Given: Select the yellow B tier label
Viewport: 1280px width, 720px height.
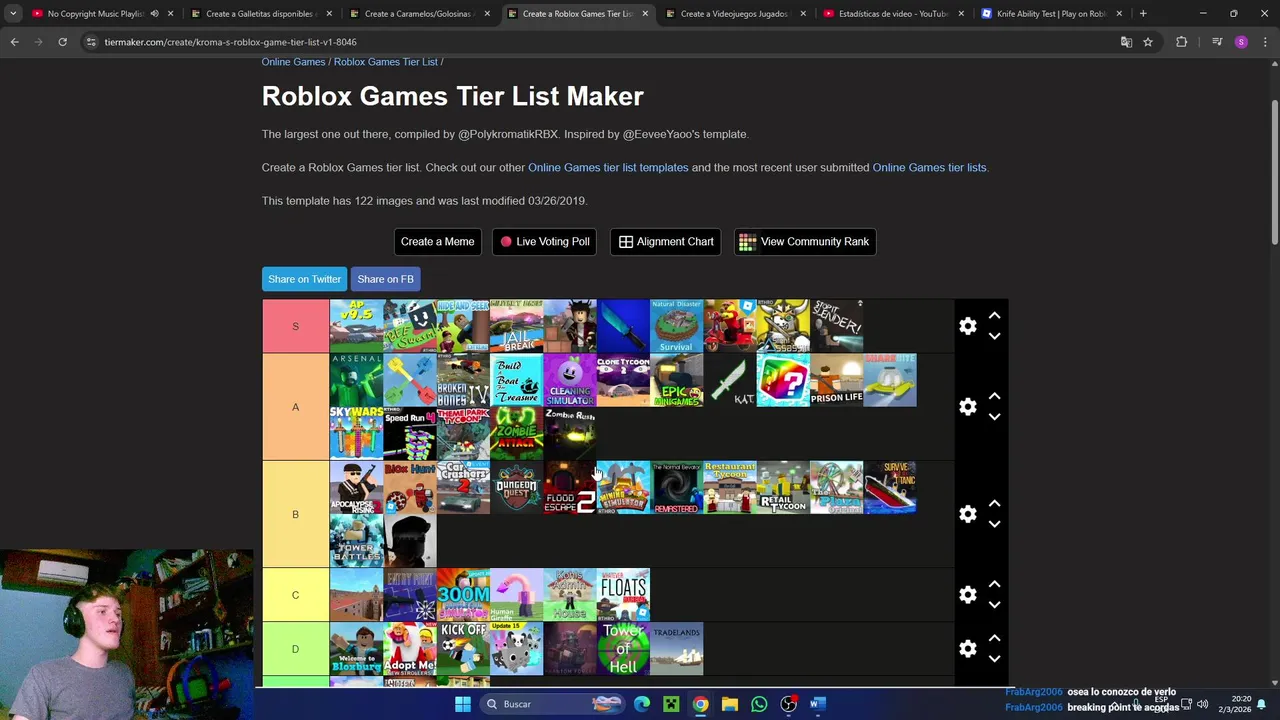Looking at the screenshot, I should coord(295,514).
